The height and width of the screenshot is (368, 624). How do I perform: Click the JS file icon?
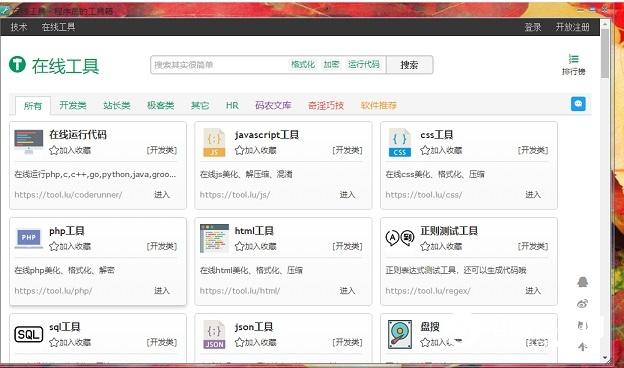214,142
